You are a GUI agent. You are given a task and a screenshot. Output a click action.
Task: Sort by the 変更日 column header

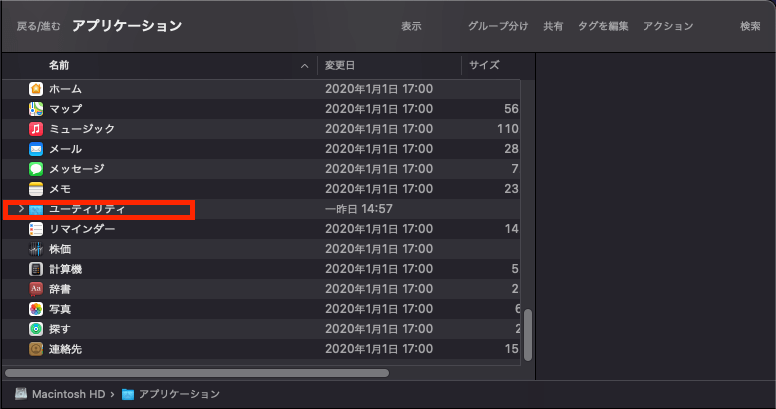pos(340,65)
